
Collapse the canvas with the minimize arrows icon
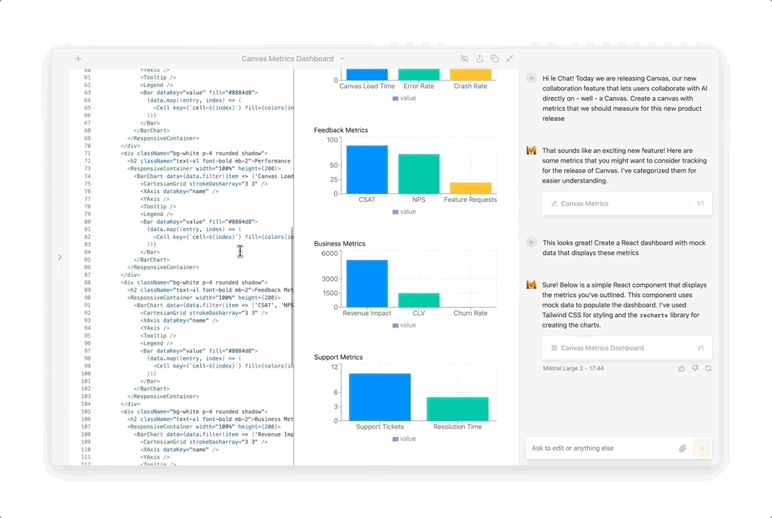click(509, 59)
